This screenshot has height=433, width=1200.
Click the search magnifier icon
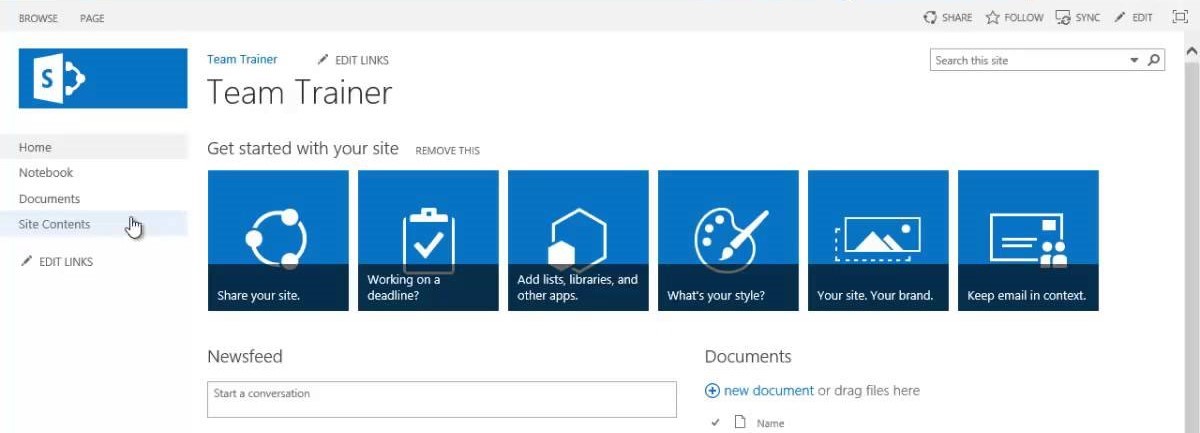click(x=1155, y=60)
